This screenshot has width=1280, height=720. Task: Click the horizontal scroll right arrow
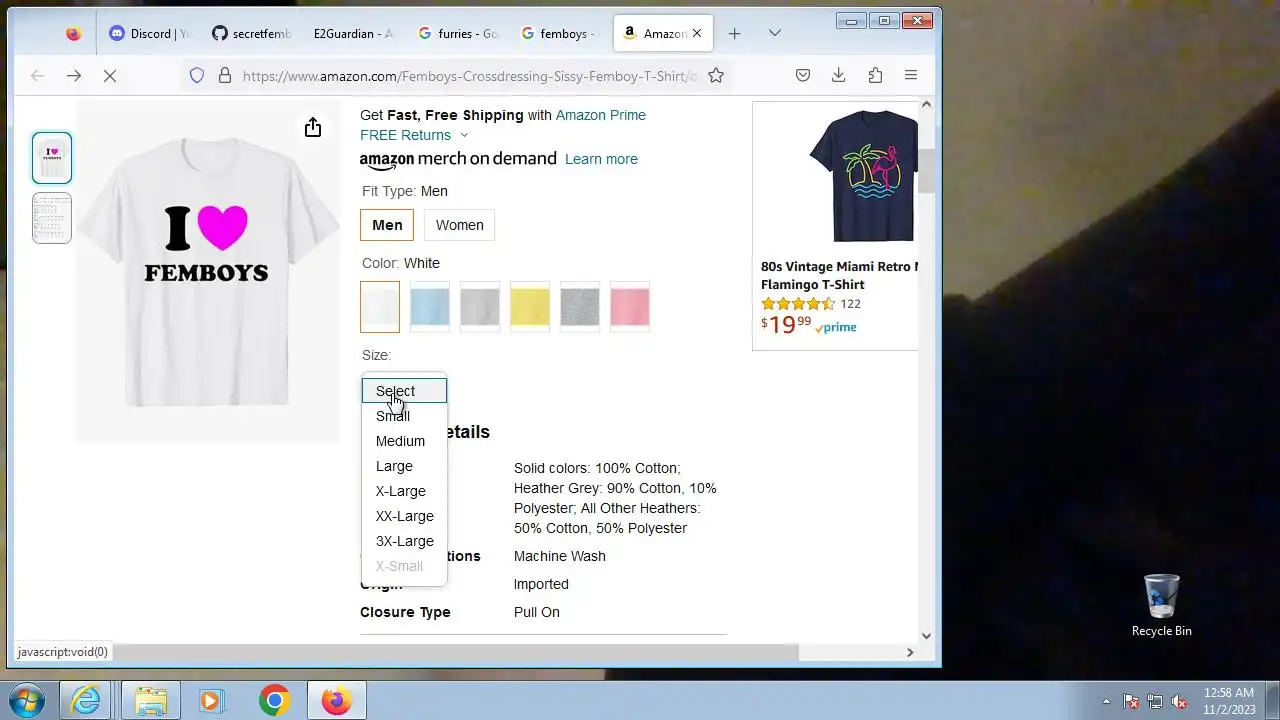909,652
